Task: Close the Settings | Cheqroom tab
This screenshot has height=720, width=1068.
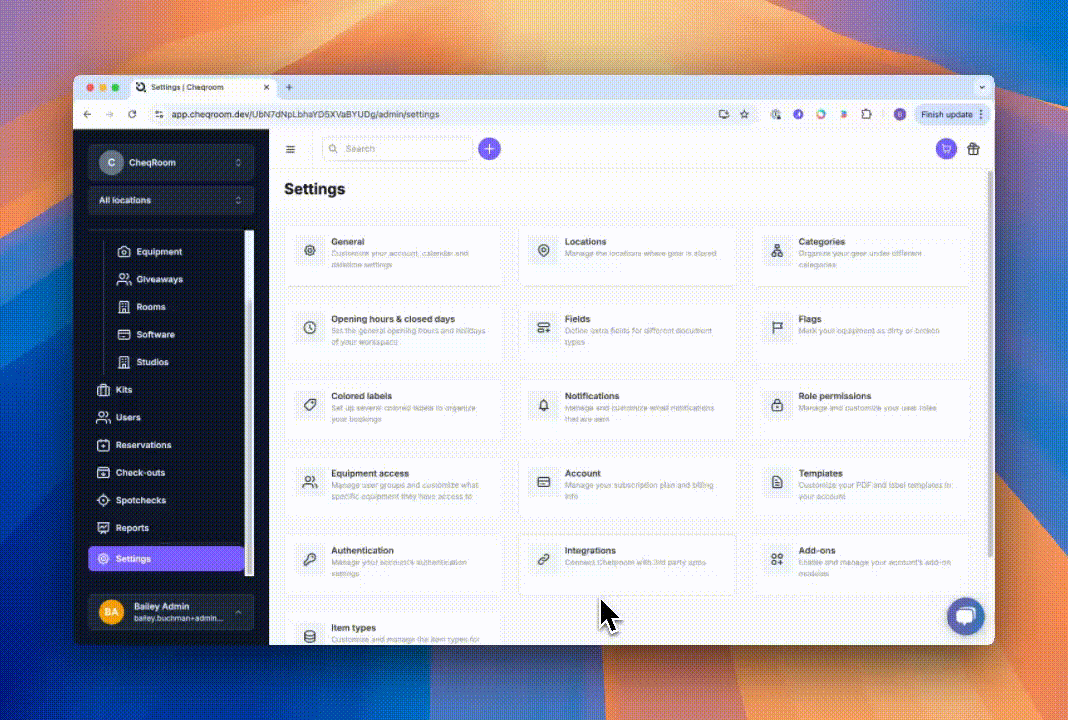Action: pos(266,87)
